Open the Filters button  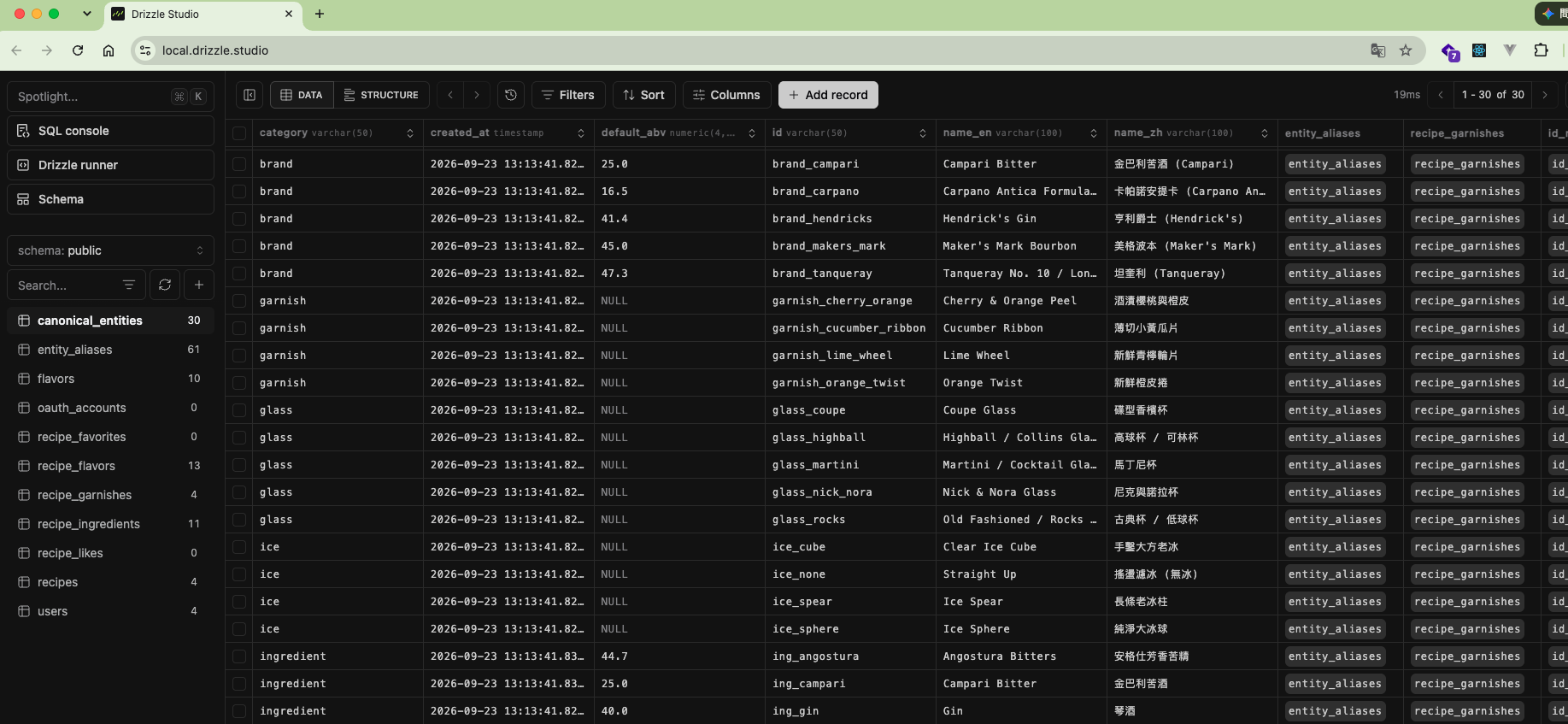(x=568, y=95)
